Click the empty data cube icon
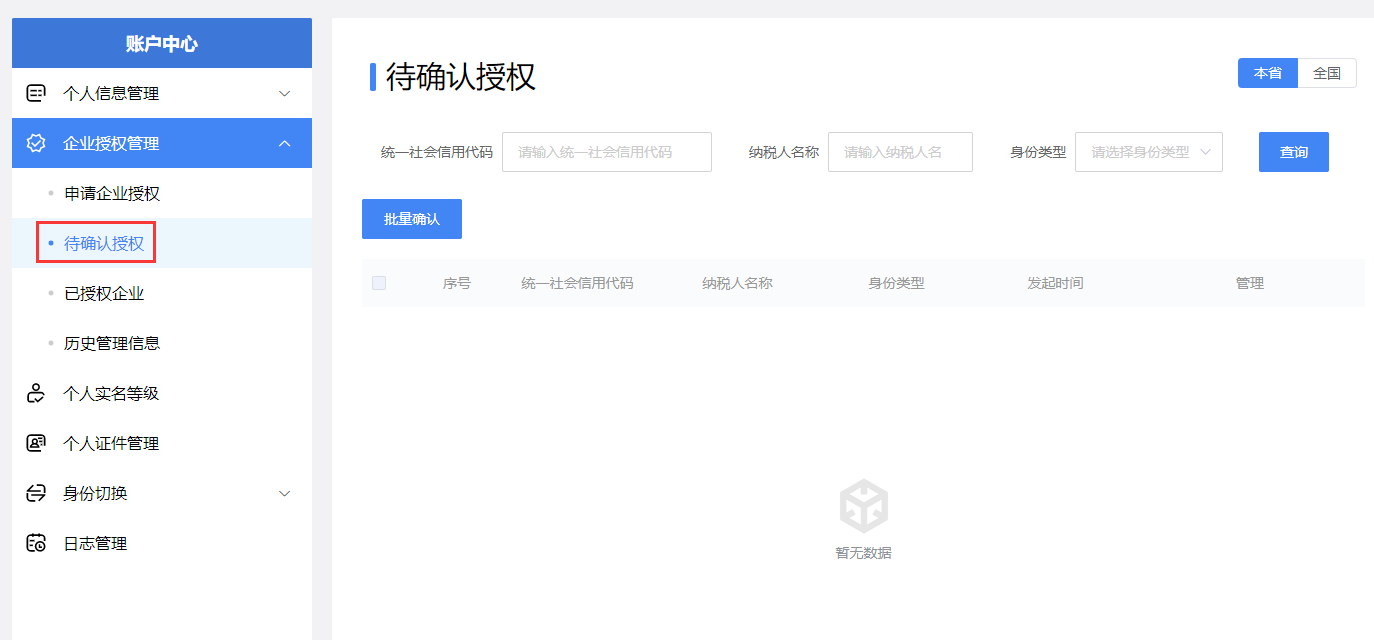1374x640 pixels. pos(863,505)
